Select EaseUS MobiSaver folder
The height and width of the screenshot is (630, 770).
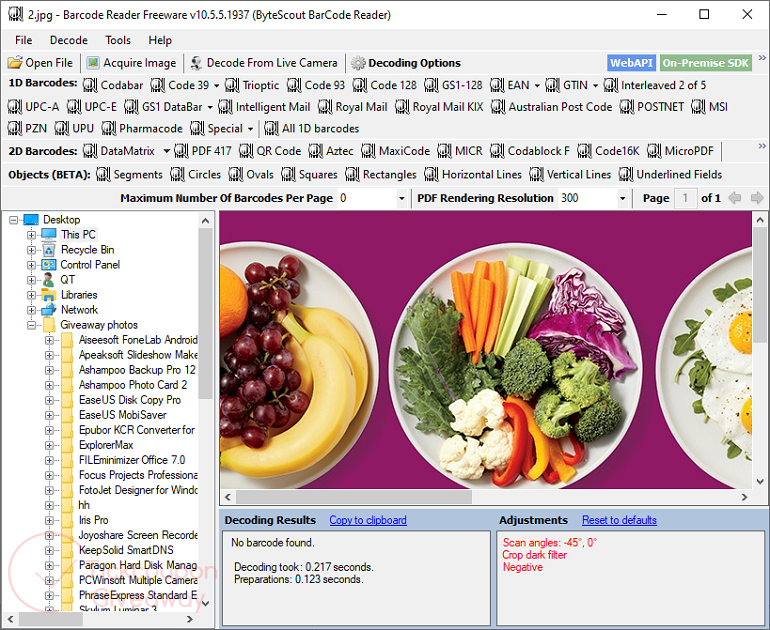pos(122,415)
